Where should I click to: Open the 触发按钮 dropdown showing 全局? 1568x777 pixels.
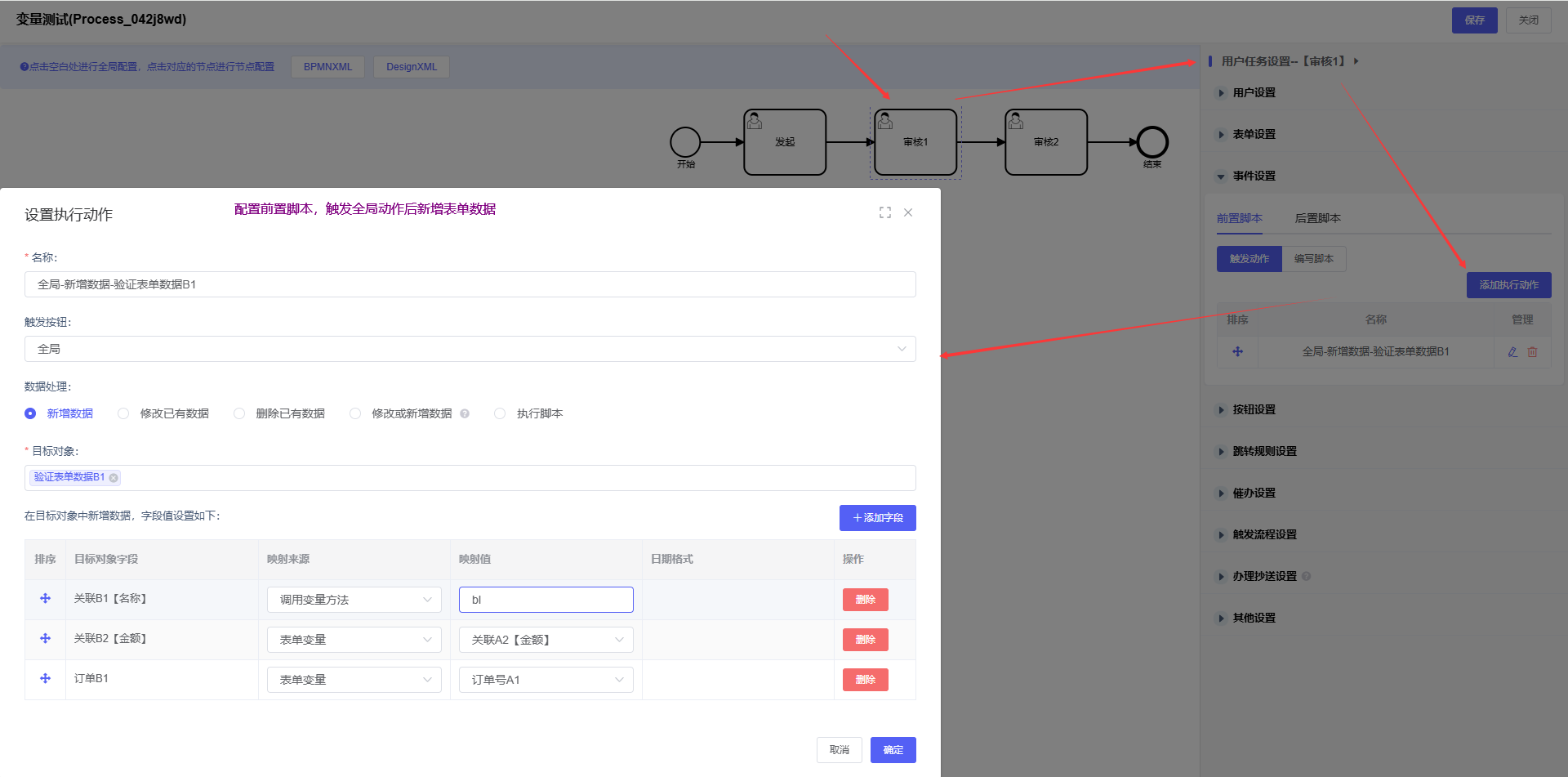click(470, 349)
